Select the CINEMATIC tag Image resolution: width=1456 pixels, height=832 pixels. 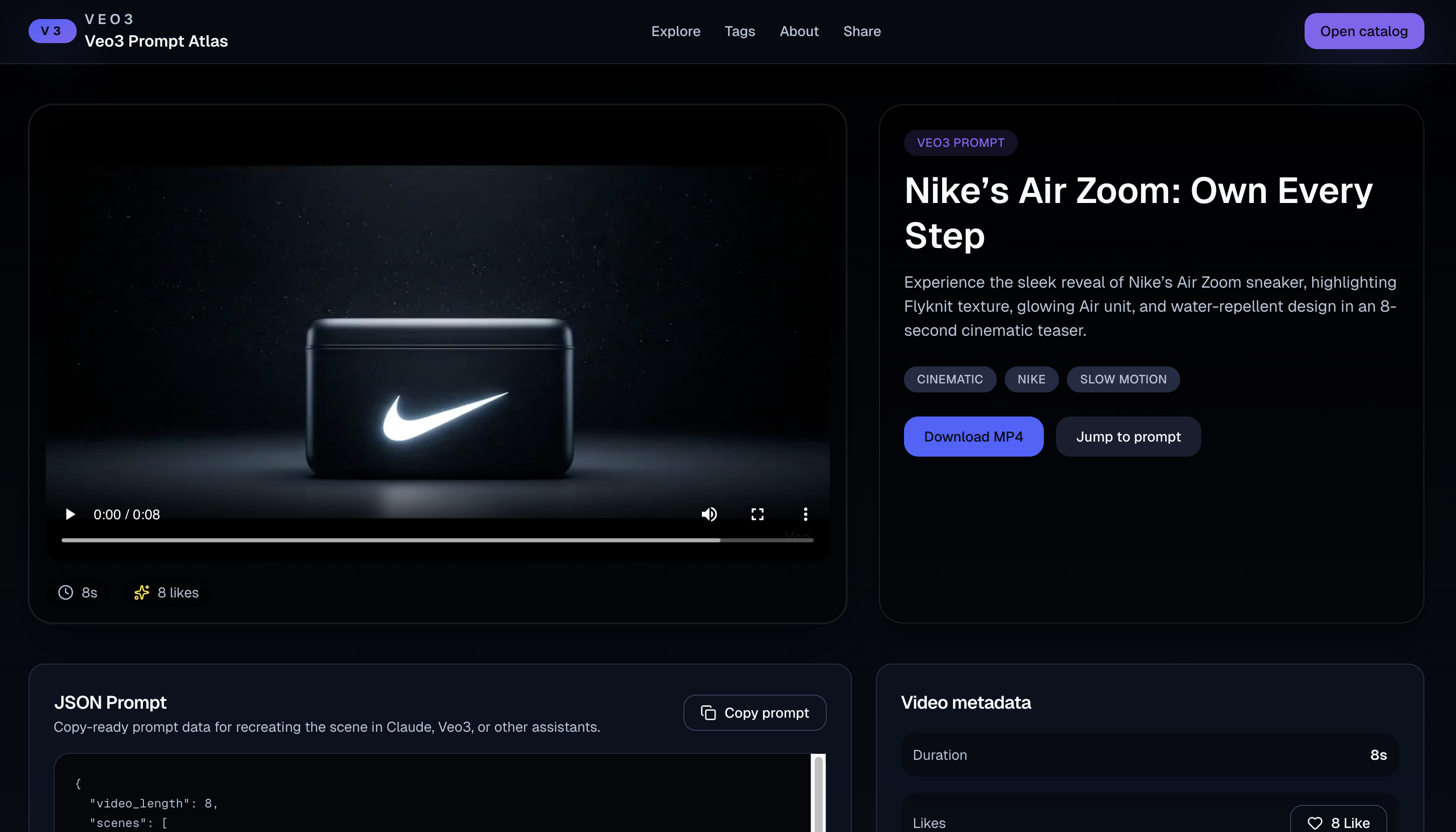(x=949, y=379)
